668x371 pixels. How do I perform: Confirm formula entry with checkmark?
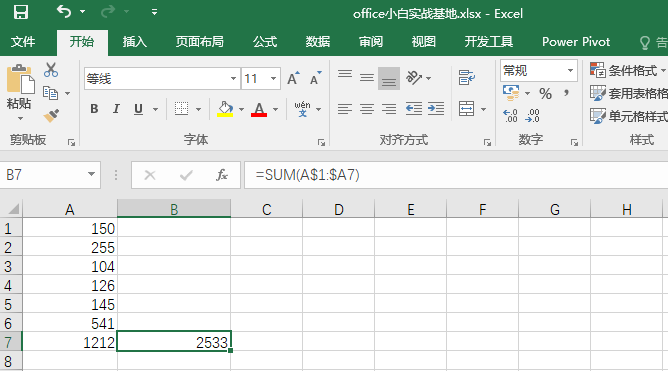186,175
